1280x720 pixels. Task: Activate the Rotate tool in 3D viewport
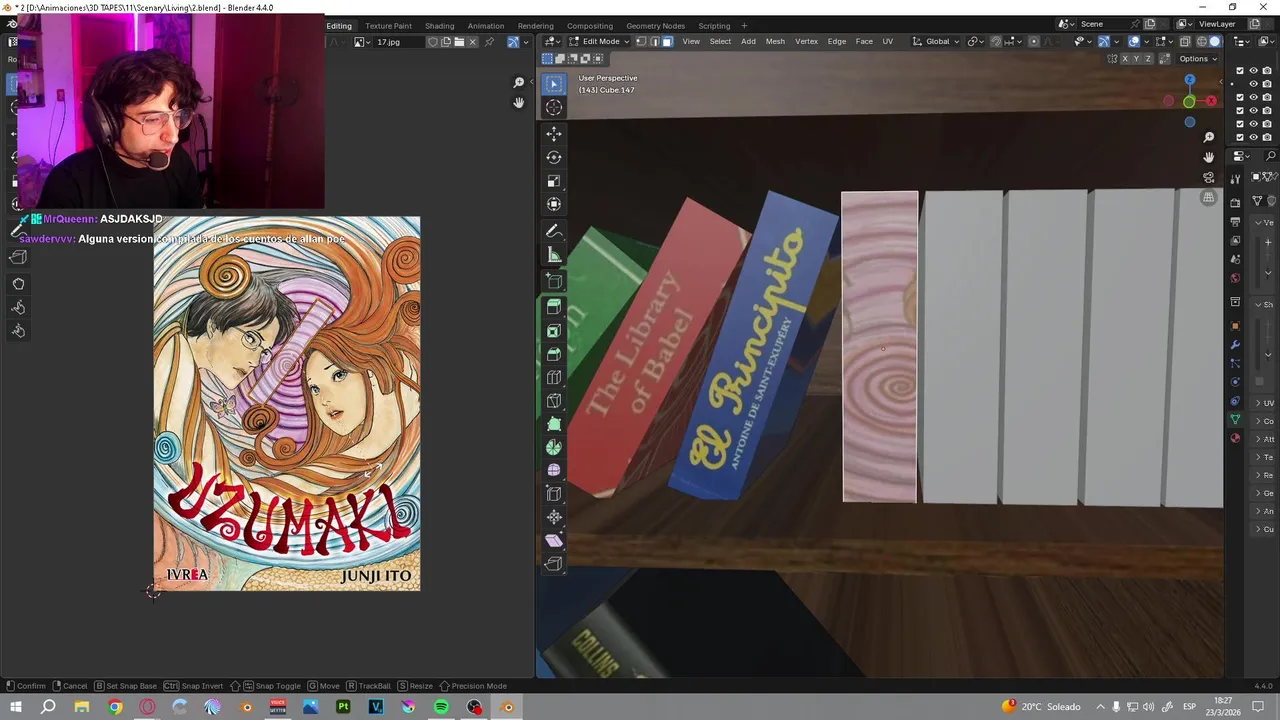pos(554,157)
